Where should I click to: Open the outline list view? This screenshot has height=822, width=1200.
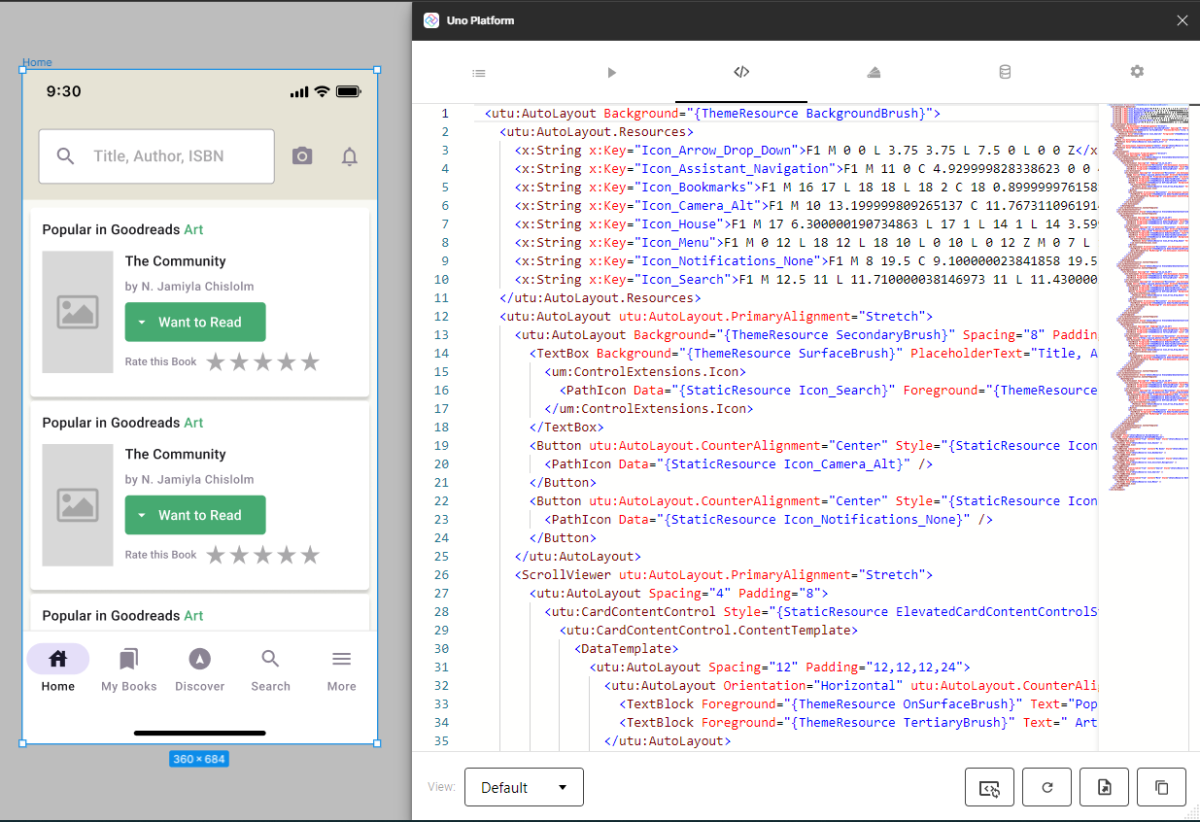[479, 72]
